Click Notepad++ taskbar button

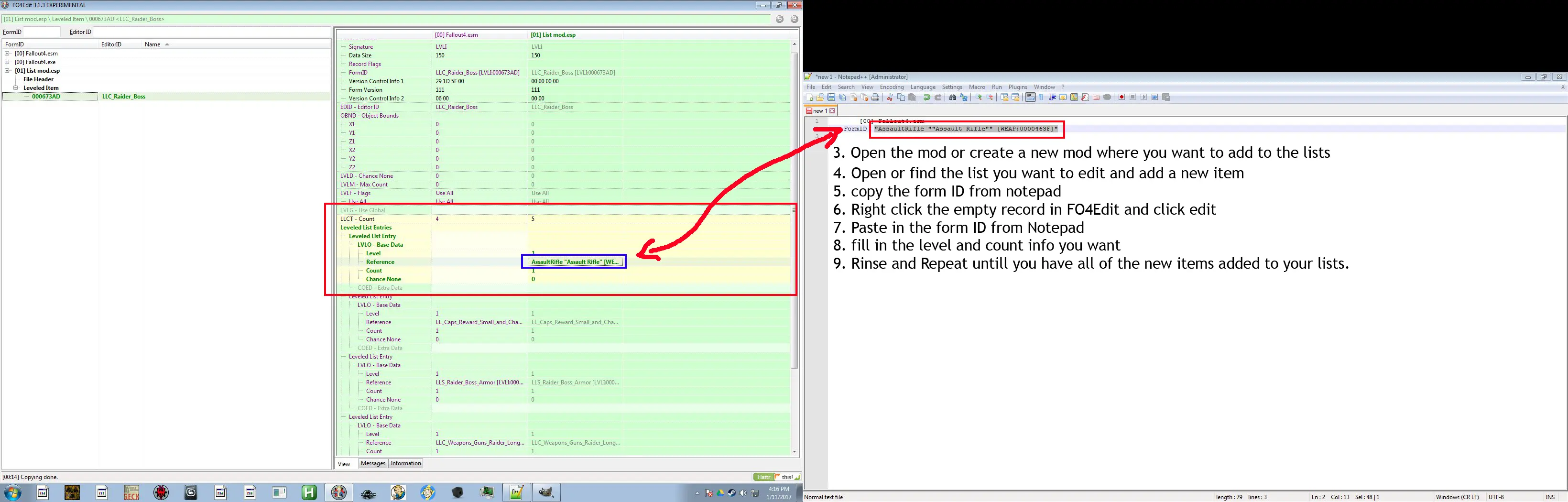point(516,492)
